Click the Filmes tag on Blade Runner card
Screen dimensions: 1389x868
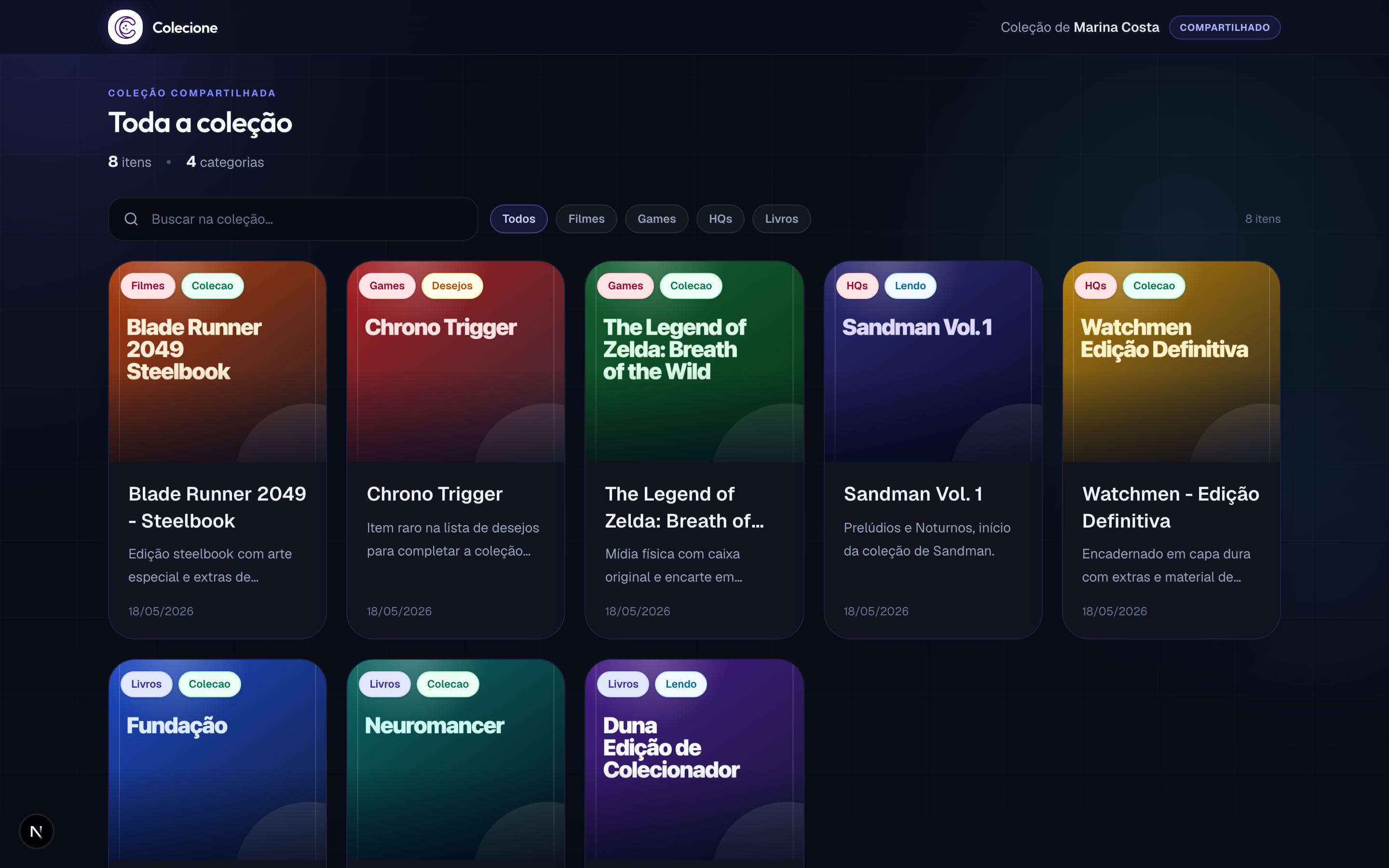[148, 286]
